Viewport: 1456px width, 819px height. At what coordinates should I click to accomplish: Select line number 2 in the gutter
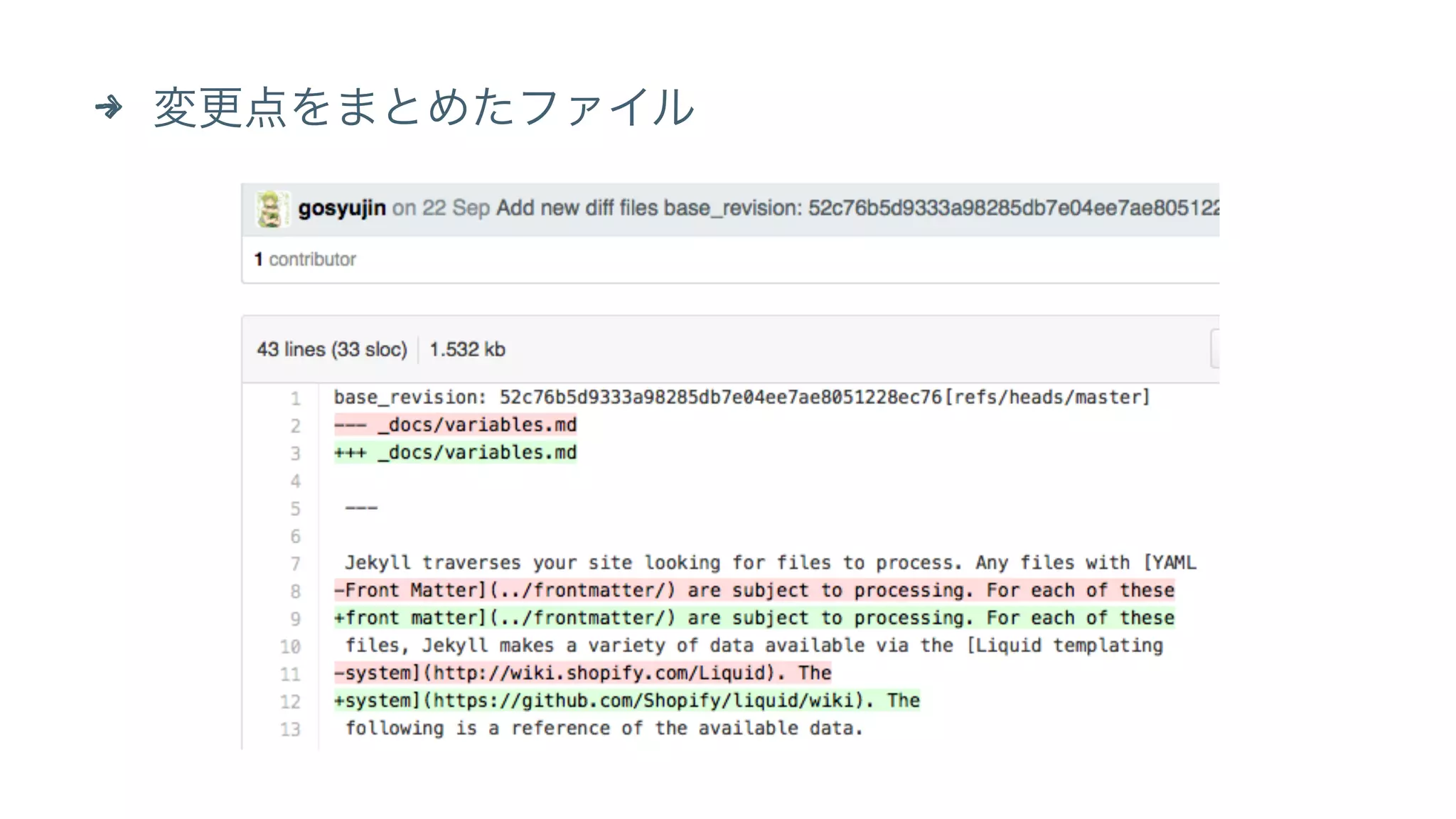click(x=295, y=426)
